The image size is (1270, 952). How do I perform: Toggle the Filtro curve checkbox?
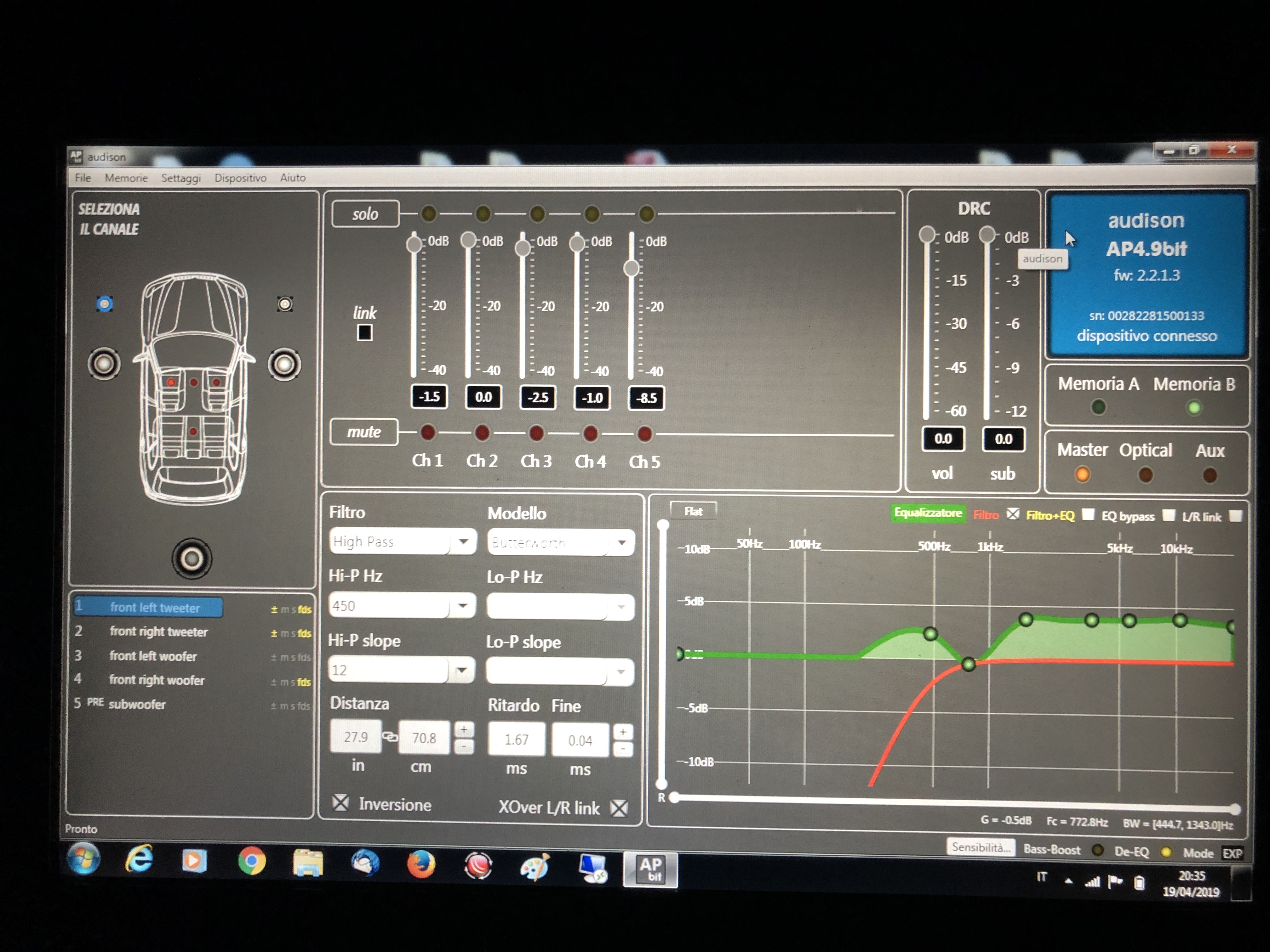pyautogui.click(x=1013, y=513)
